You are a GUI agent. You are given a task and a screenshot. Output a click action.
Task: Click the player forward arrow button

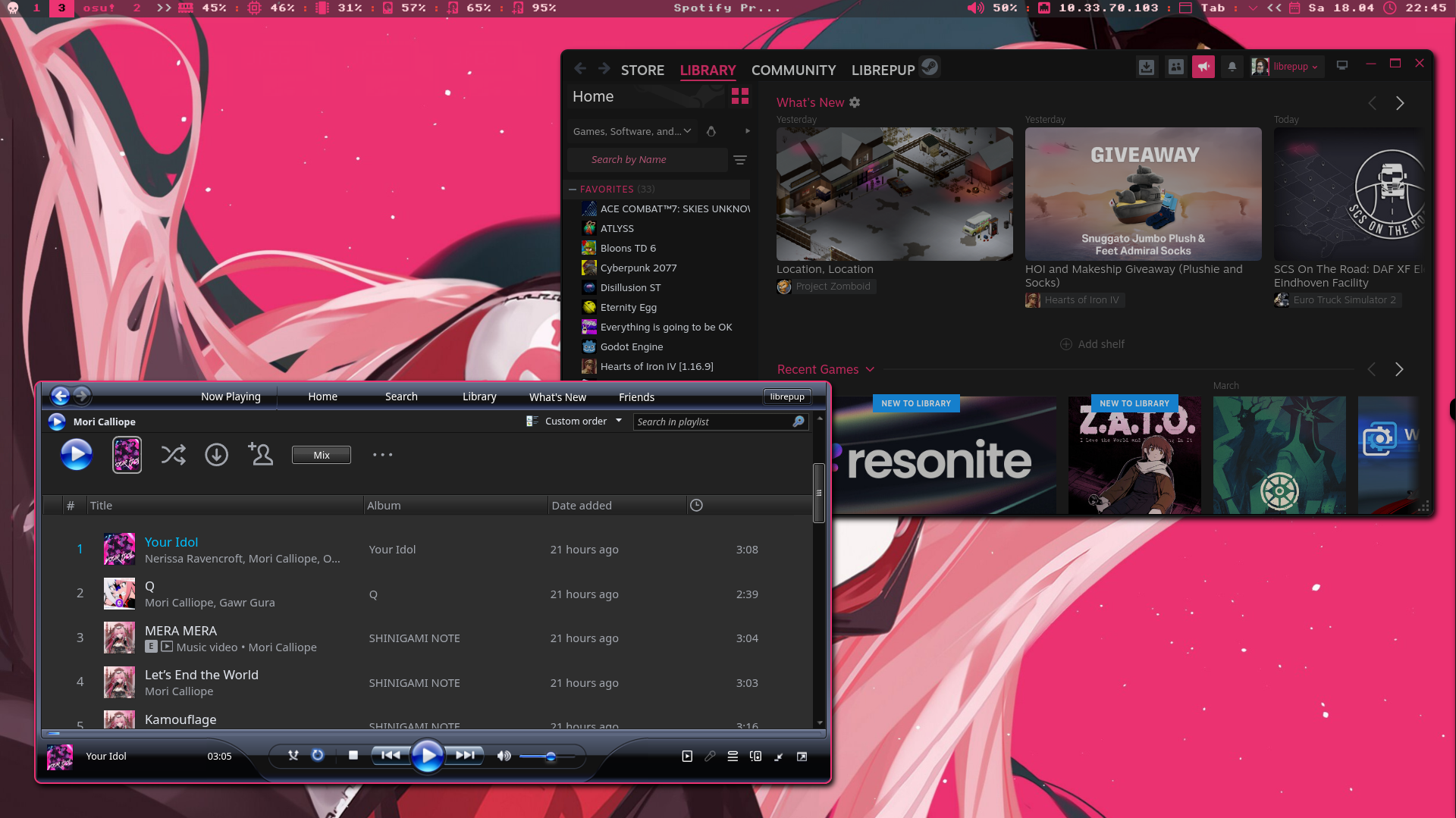point(82,396)
